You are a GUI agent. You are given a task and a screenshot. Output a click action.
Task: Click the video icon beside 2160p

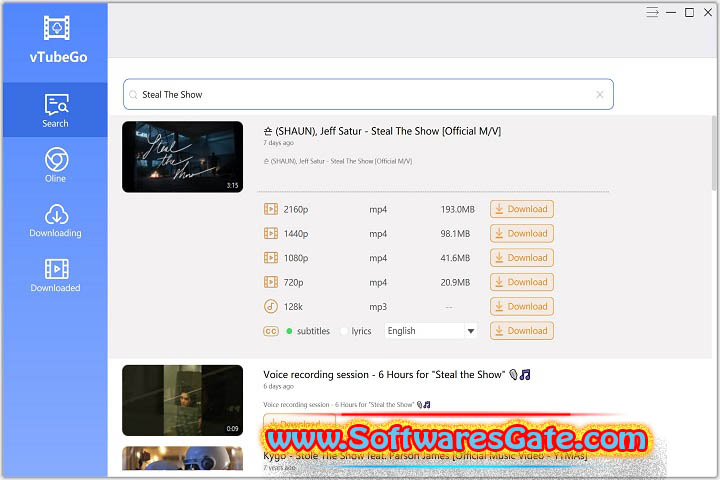(271, 209)
